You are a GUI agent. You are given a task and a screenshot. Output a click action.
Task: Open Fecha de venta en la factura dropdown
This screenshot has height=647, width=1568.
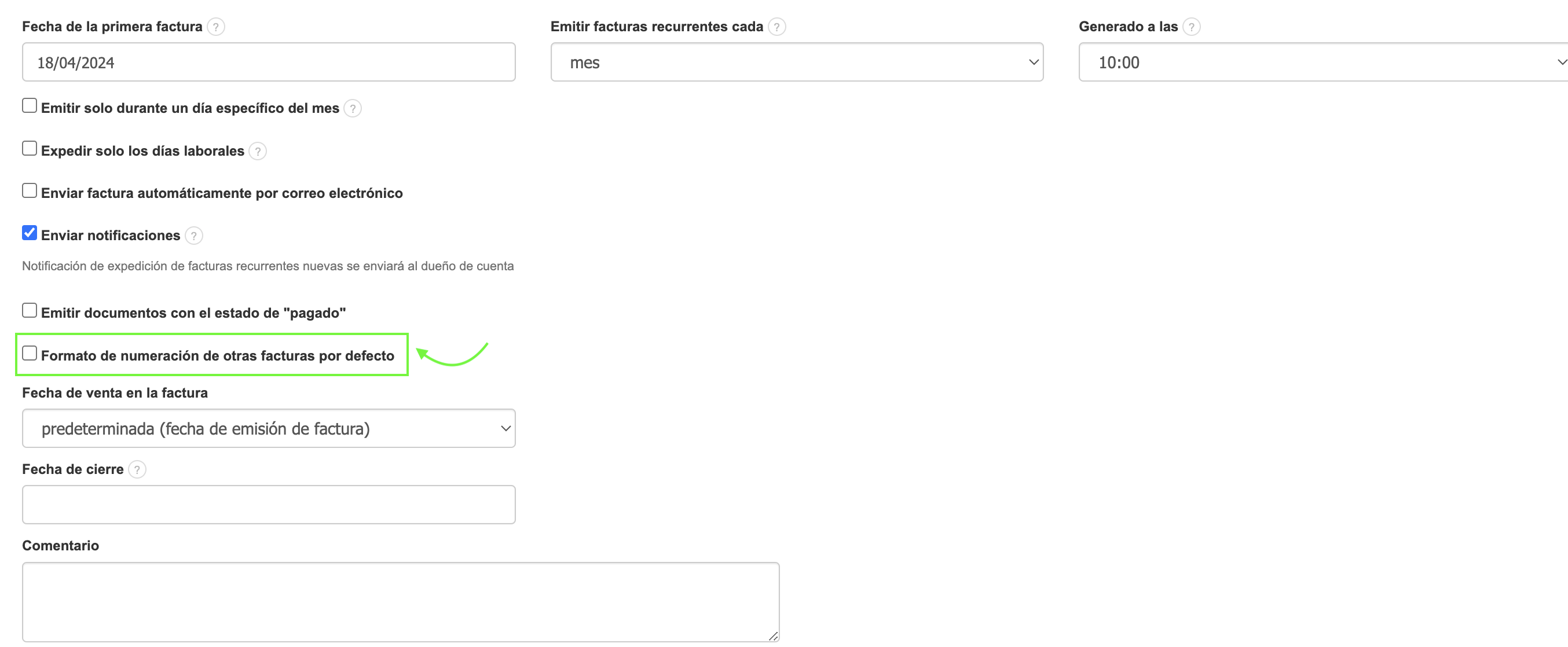(x=269, y=429)
